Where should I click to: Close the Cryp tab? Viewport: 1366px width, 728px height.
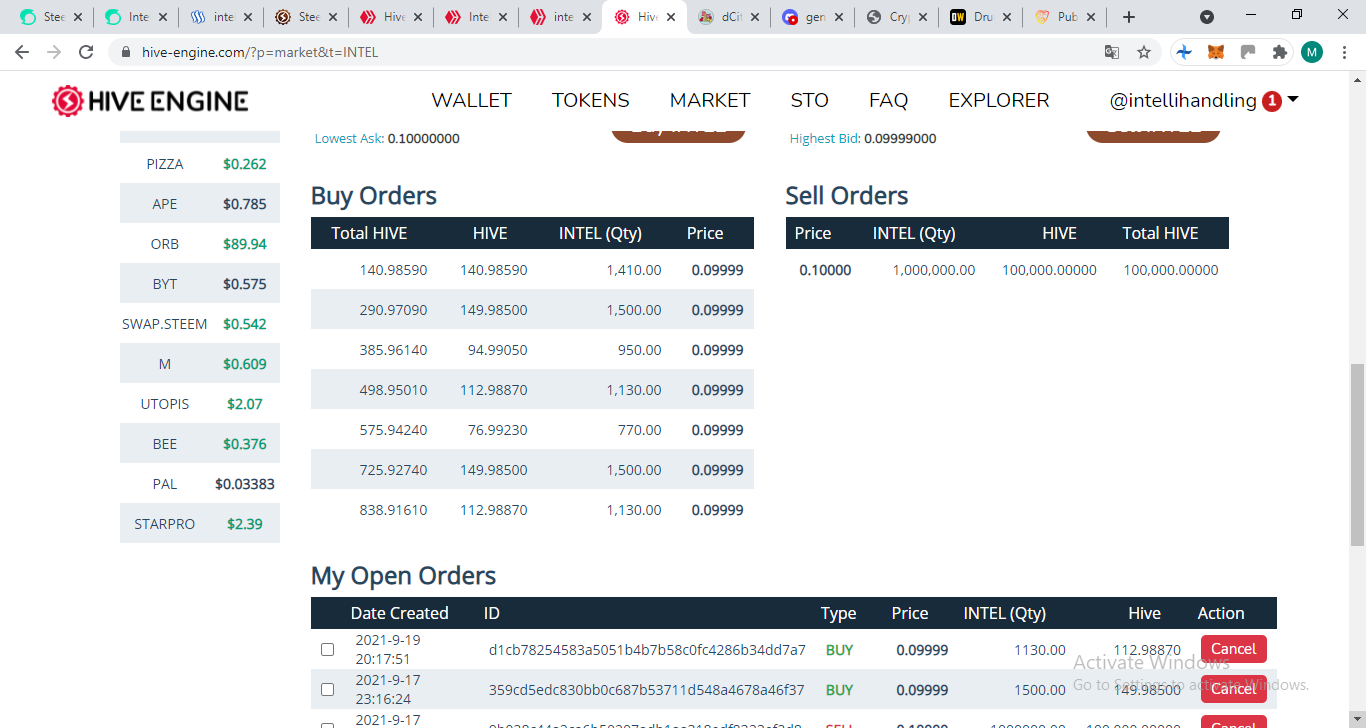click(923, 17)
